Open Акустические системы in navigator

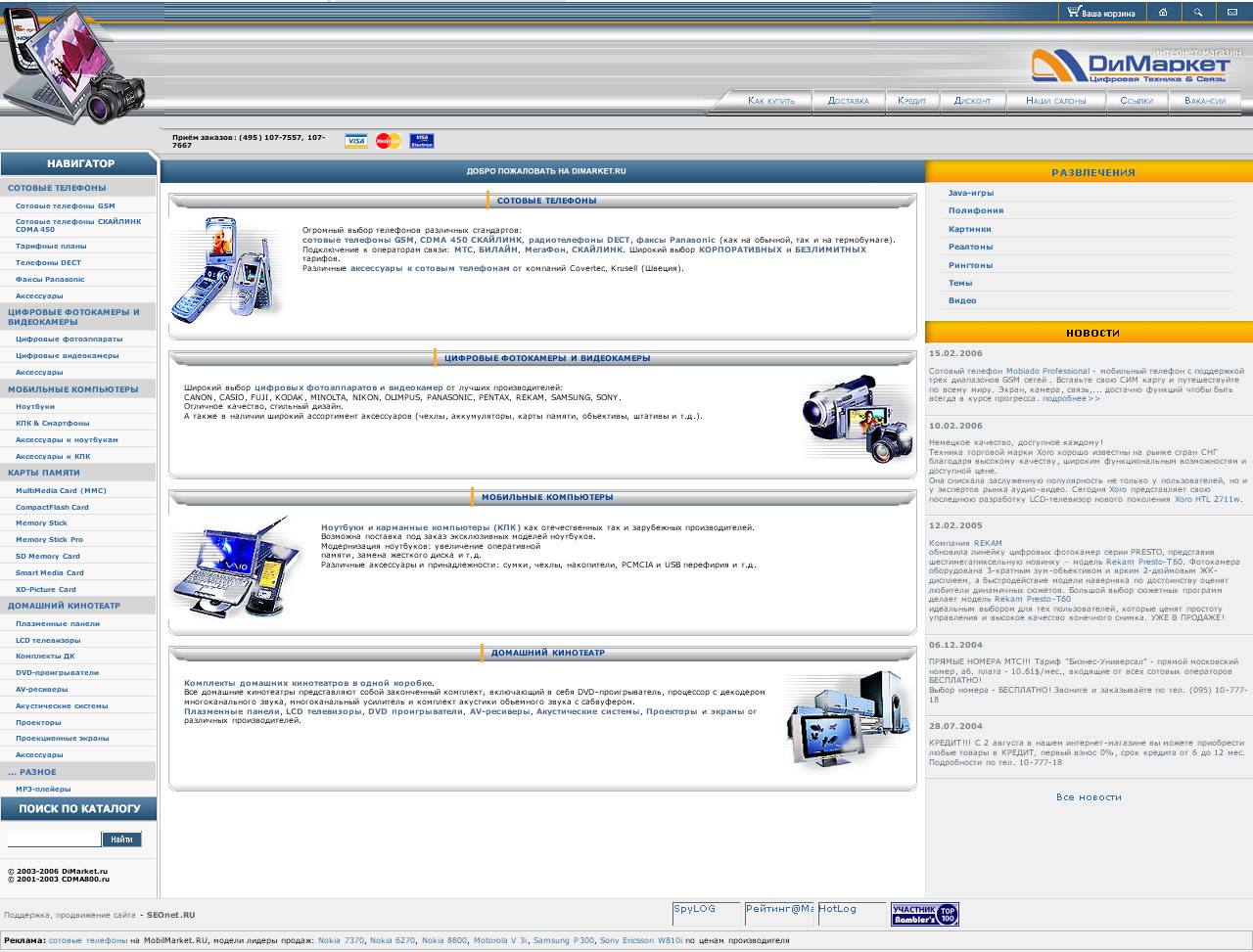62,706
